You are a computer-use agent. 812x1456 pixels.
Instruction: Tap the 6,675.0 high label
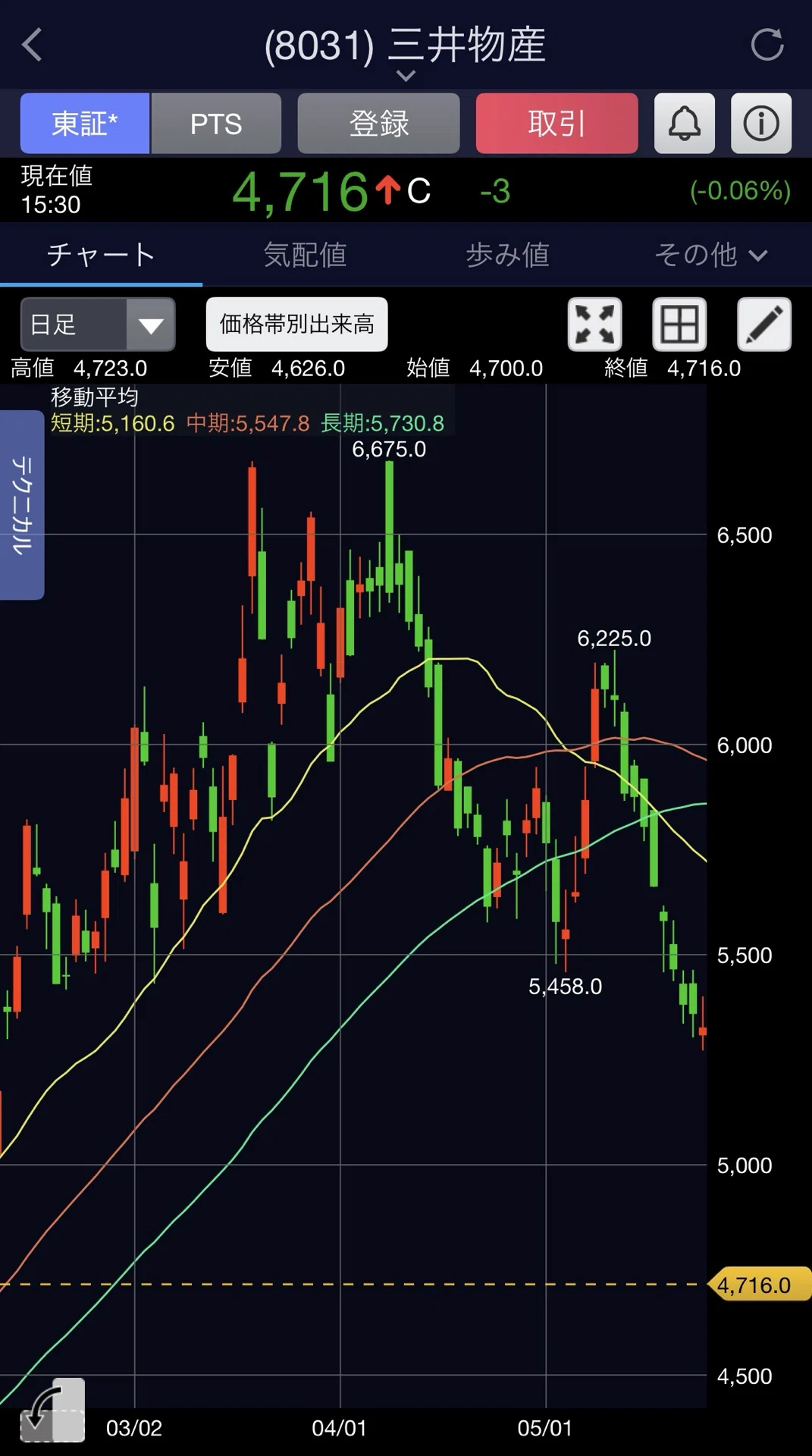click(x=389, y=449)
